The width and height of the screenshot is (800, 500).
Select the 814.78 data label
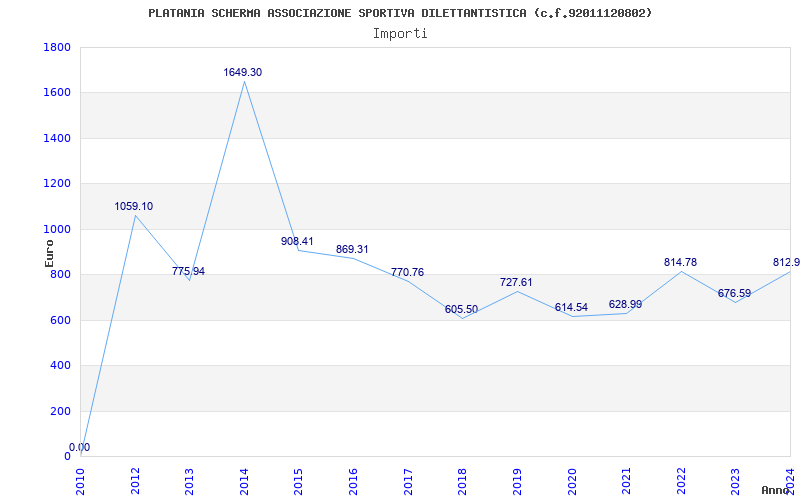[680, 262]
